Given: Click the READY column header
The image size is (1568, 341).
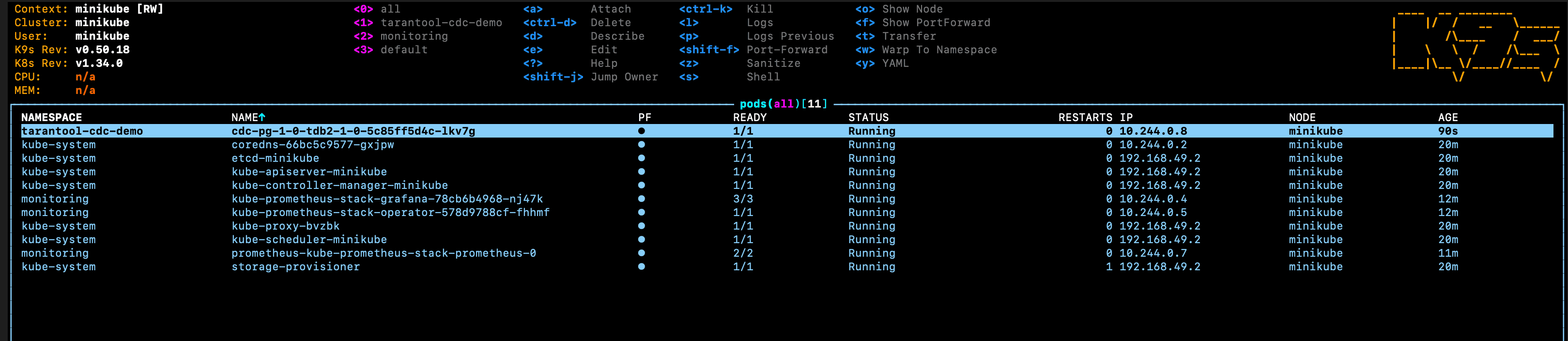Looking at the screenshot, I should click(x=749, y=118).
